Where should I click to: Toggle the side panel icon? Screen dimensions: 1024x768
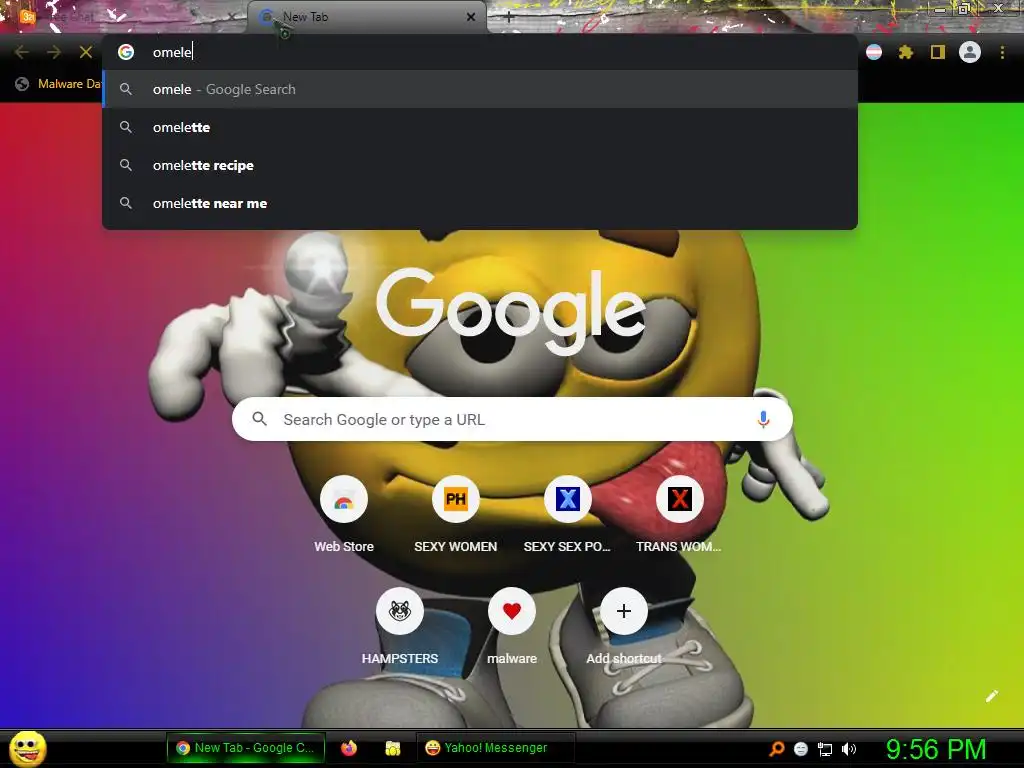coord(937,52)
